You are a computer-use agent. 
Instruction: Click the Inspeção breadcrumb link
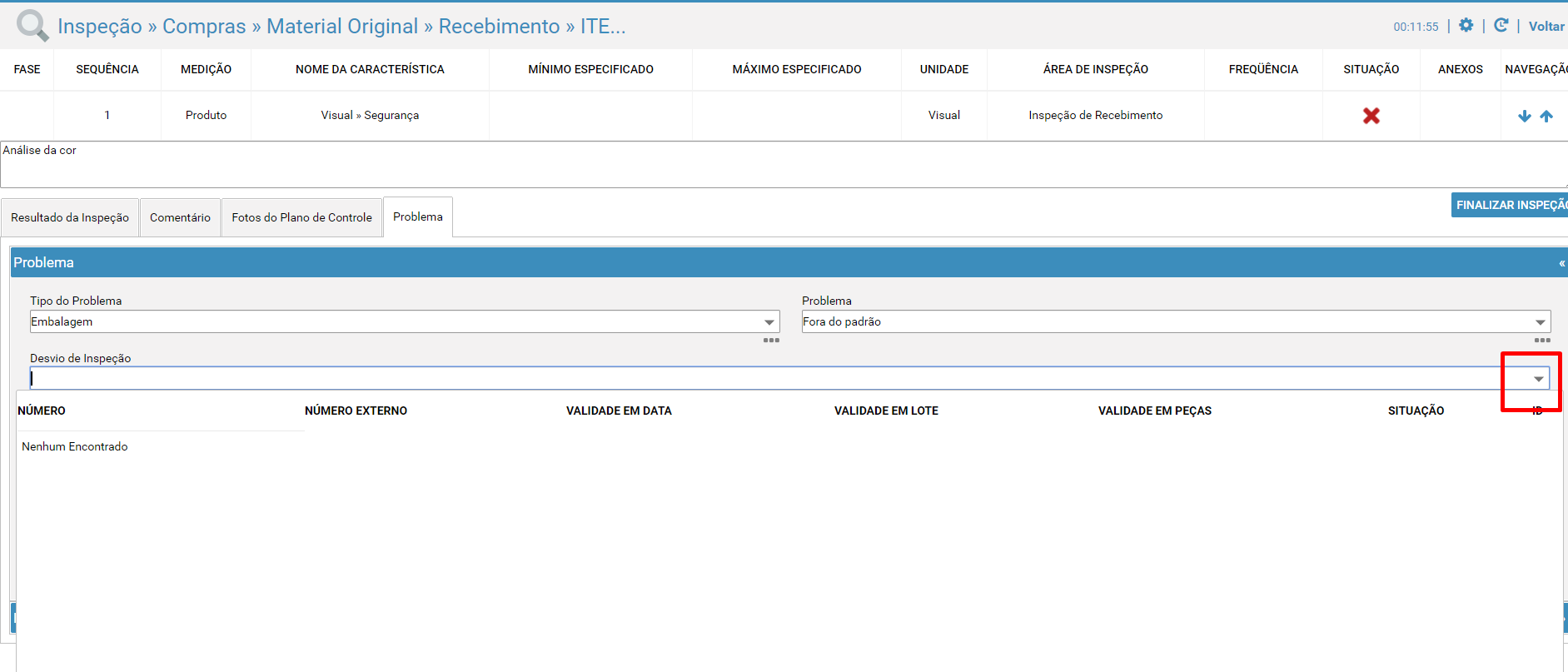tap(100, 26)
